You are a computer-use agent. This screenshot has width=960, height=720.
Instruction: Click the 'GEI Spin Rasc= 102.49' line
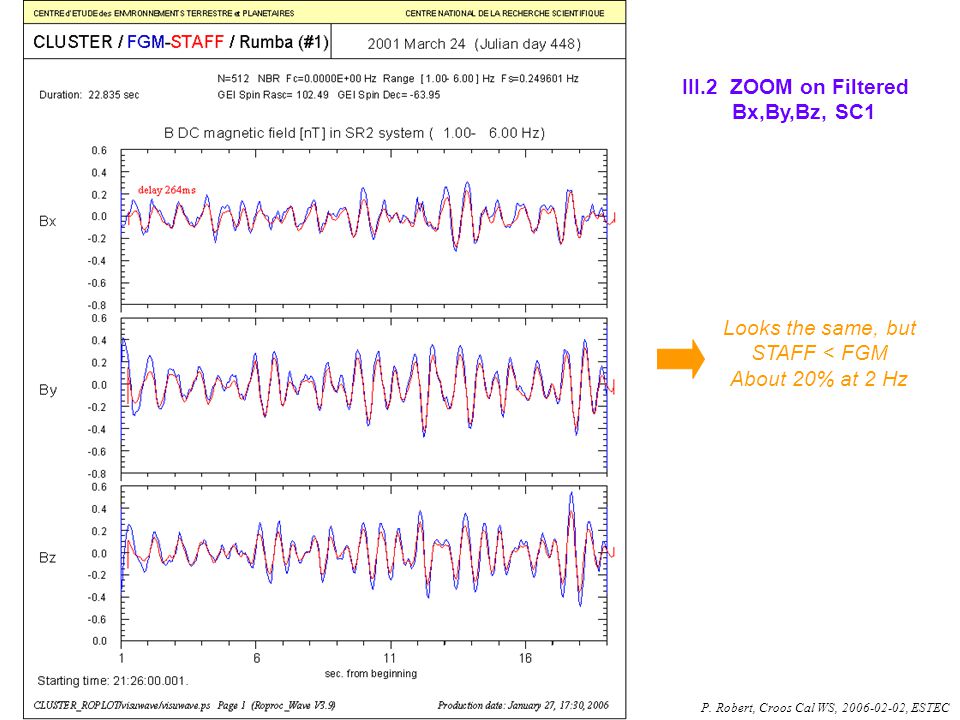pos(273,95)
